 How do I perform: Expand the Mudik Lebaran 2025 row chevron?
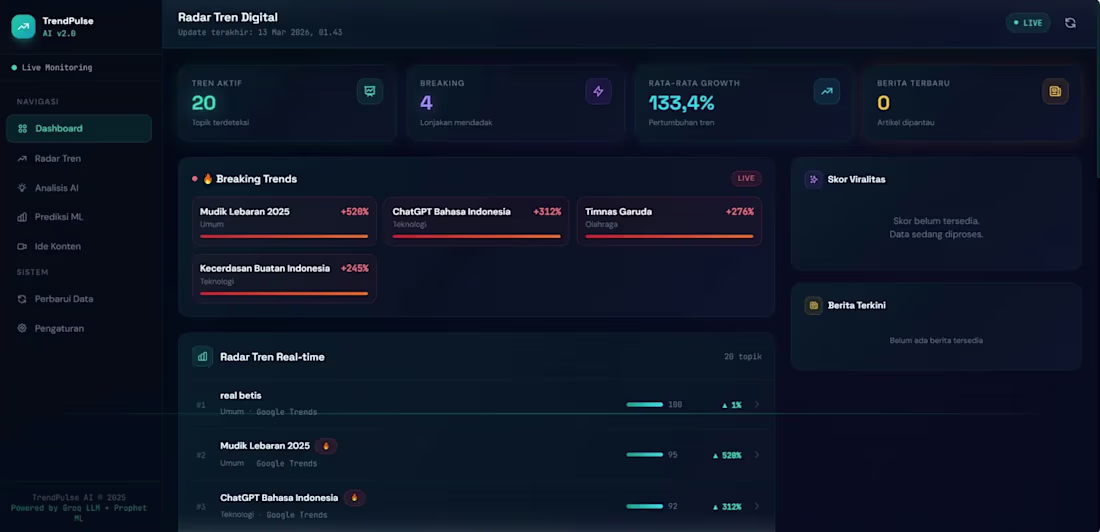tap(757, 455)
